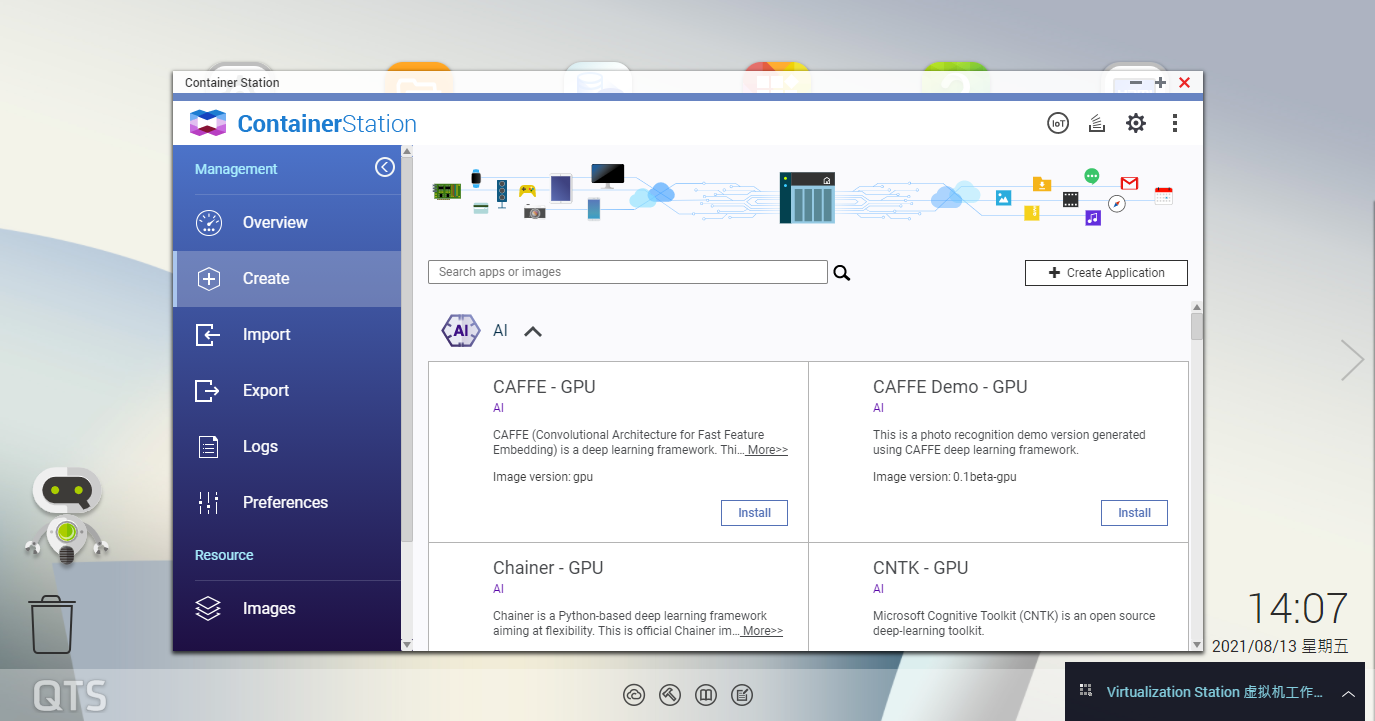This screenshot has height=721, width=1375.
Task: Open the desktop trash bin
Action: (x=52, y=624)
